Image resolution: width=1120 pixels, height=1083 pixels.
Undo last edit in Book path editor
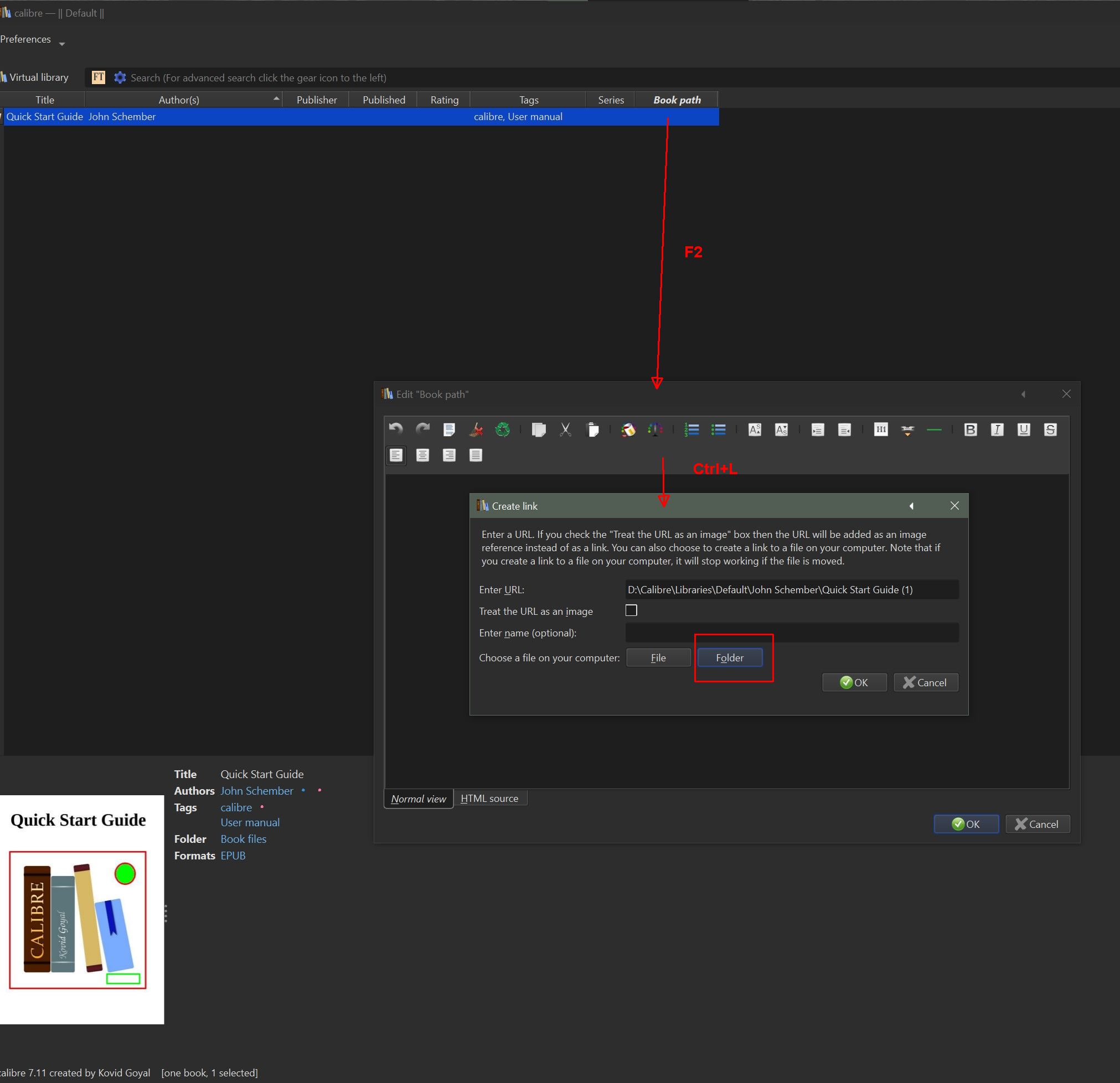(x=395, y=429)
